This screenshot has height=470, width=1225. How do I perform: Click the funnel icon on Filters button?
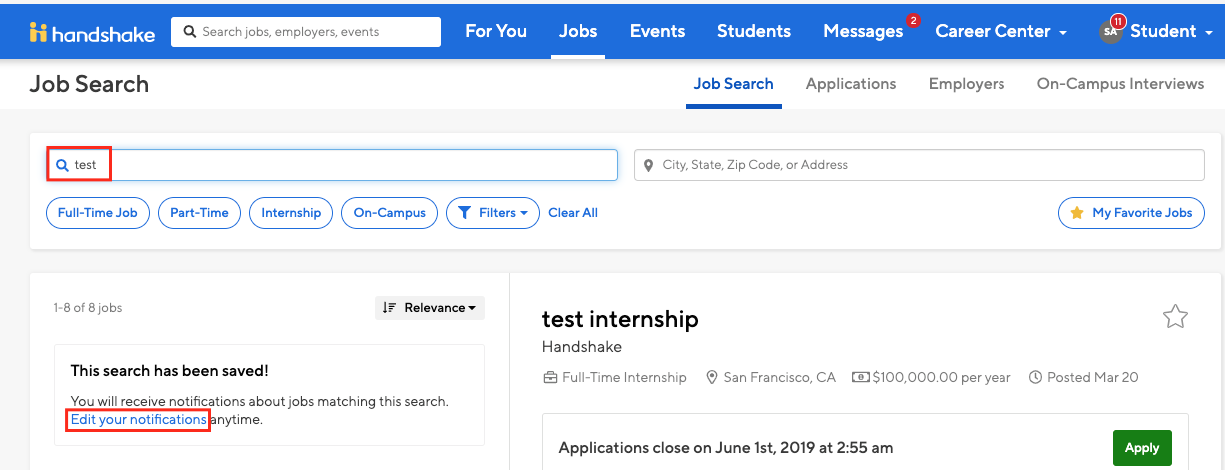[x=465, y=213]
